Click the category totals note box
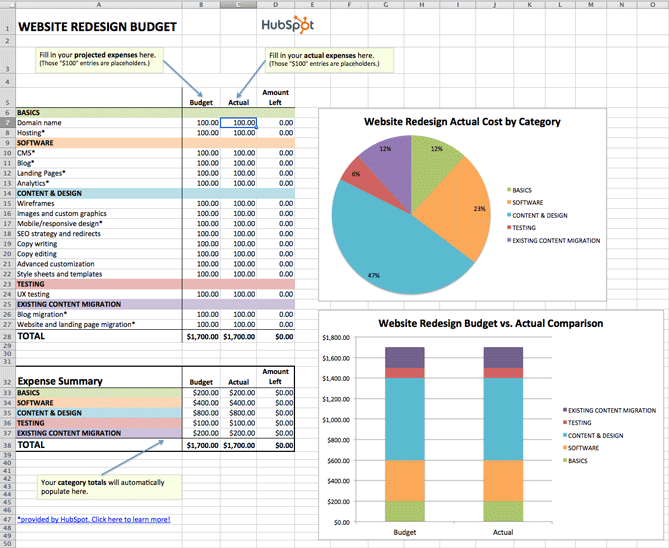The image size is (669, 548). point(109,487)
